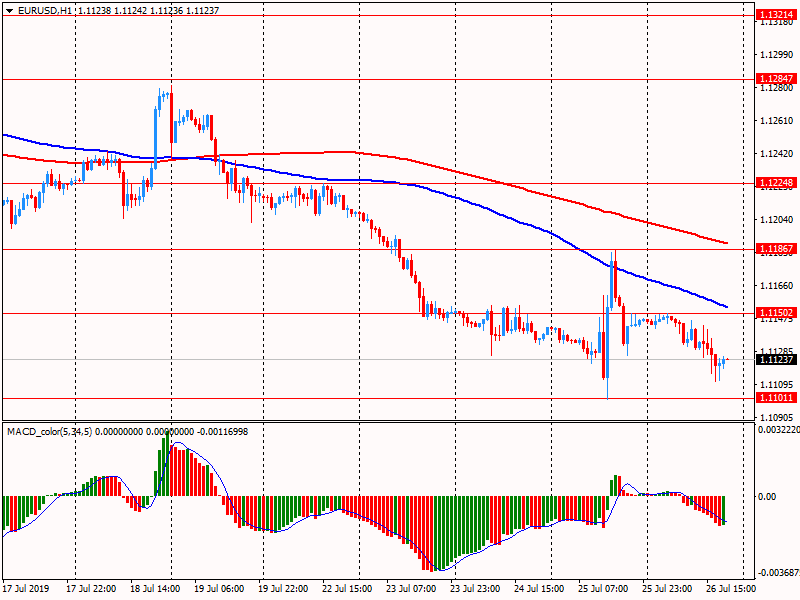Select the 1.13214 price level label
The image size is (800, 600).
click(x=777, y=15)
